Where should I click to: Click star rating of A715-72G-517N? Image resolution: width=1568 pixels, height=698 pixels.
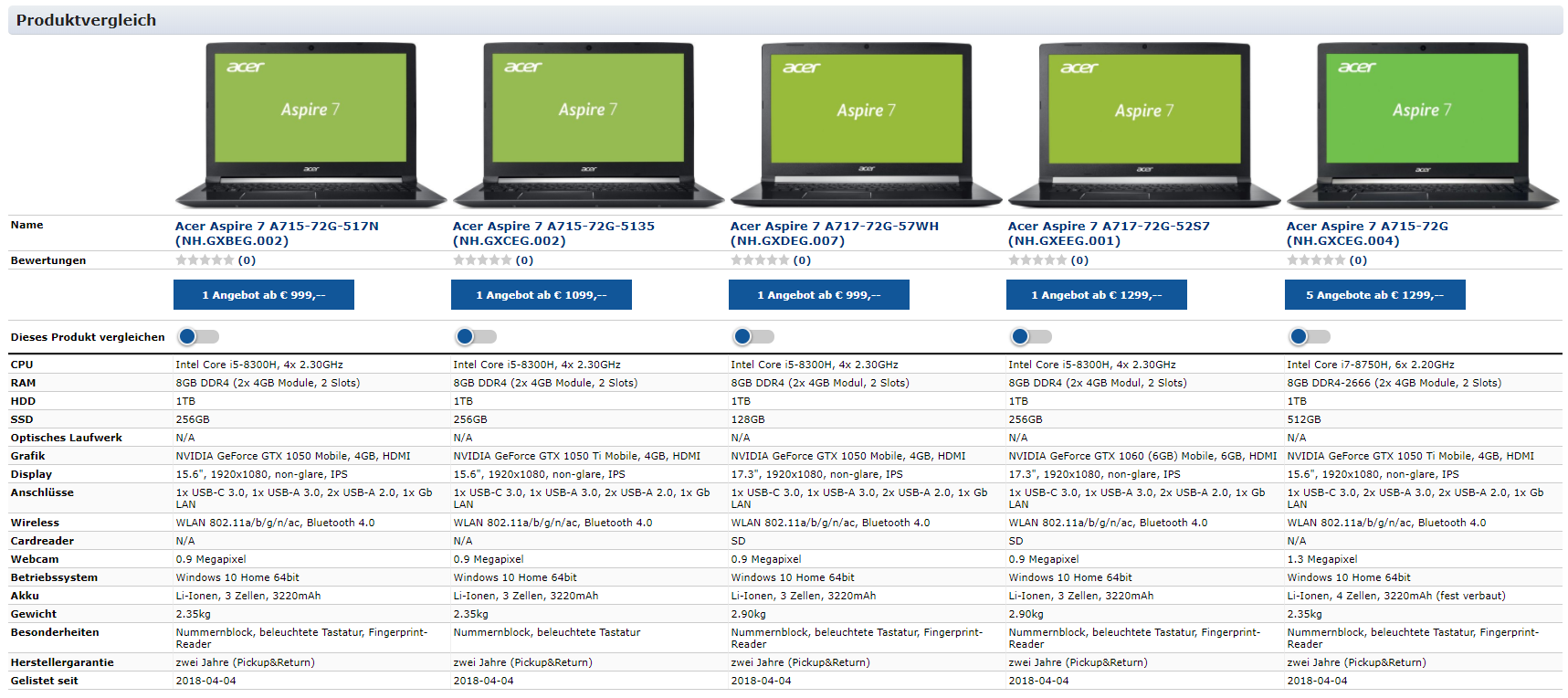tap(205, 260)
